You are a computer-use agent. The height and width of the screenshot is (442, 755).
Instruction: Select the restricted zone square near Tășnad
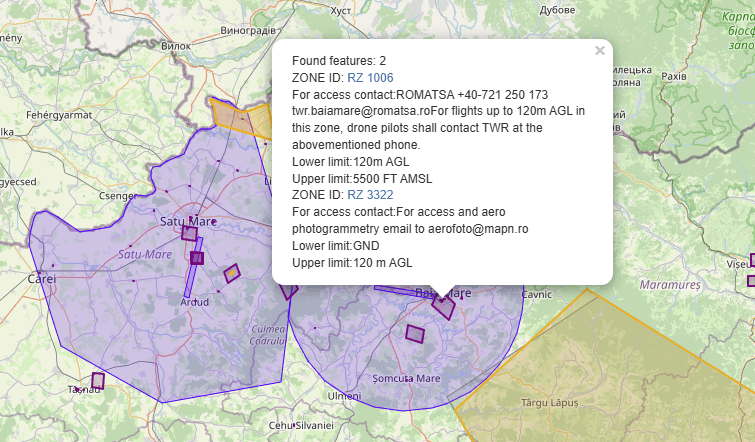(x=98, y=381)
